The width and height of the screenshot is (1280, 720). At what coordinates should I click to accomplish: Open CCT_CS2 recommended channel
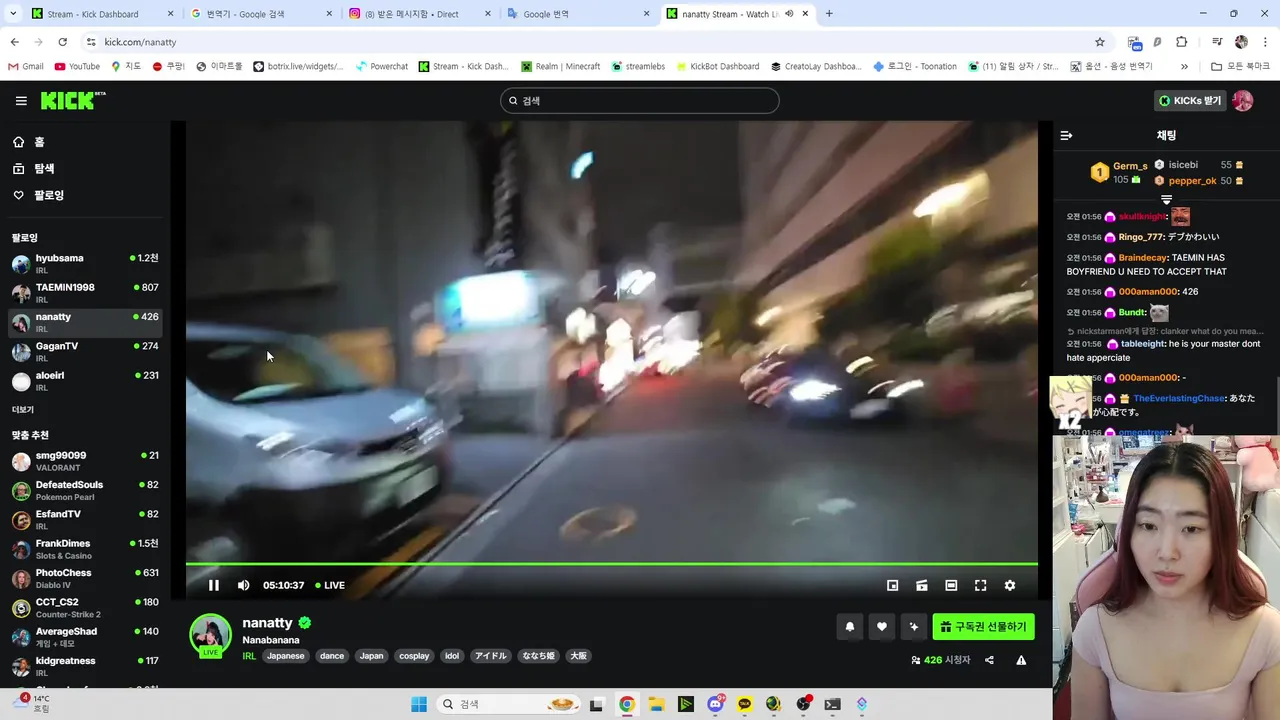click(86, 608)
